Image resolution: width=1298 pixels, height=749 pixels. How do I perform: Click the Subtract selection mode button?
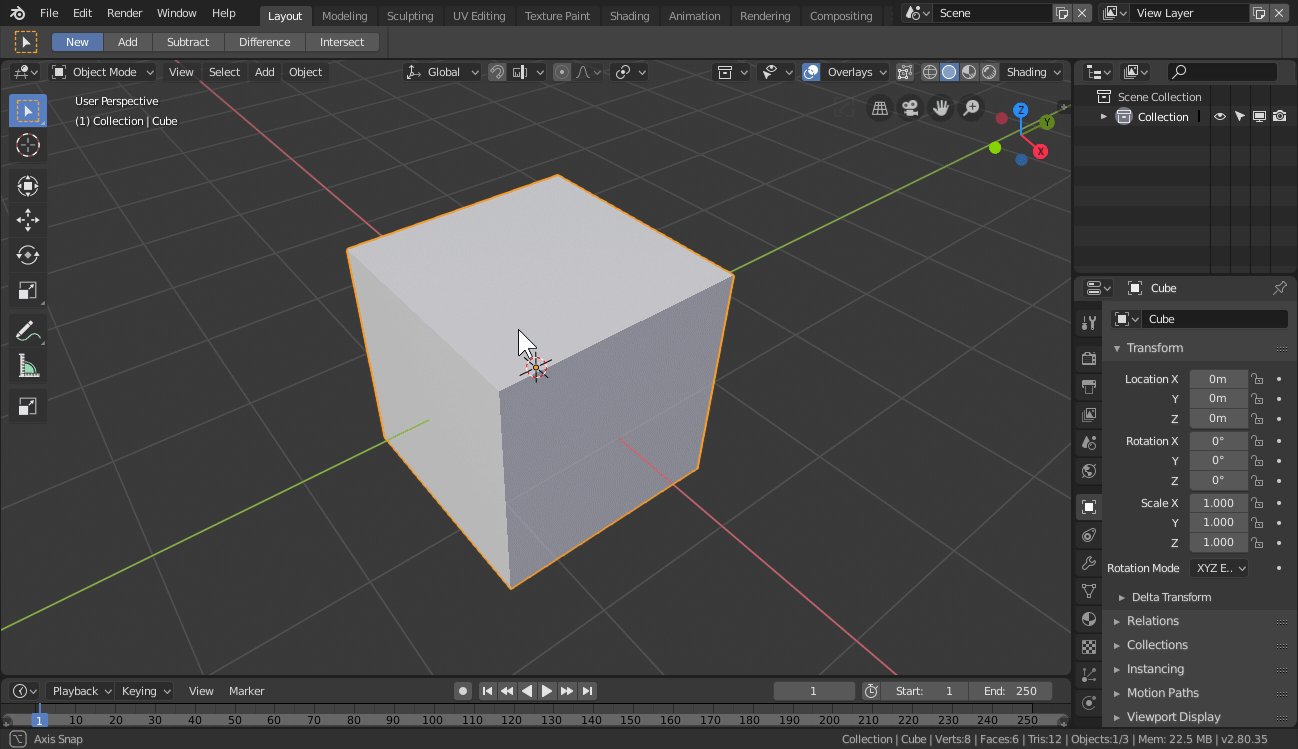coord(188,42)
